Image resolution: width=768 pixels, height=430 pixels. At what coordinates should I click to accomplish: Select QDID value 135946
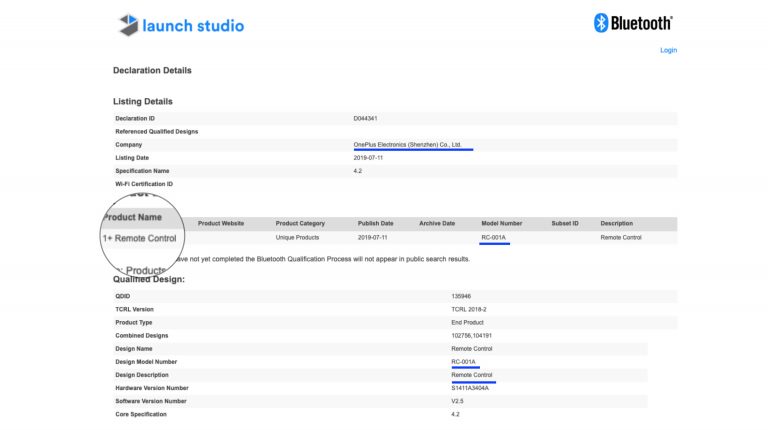[461, 296]
